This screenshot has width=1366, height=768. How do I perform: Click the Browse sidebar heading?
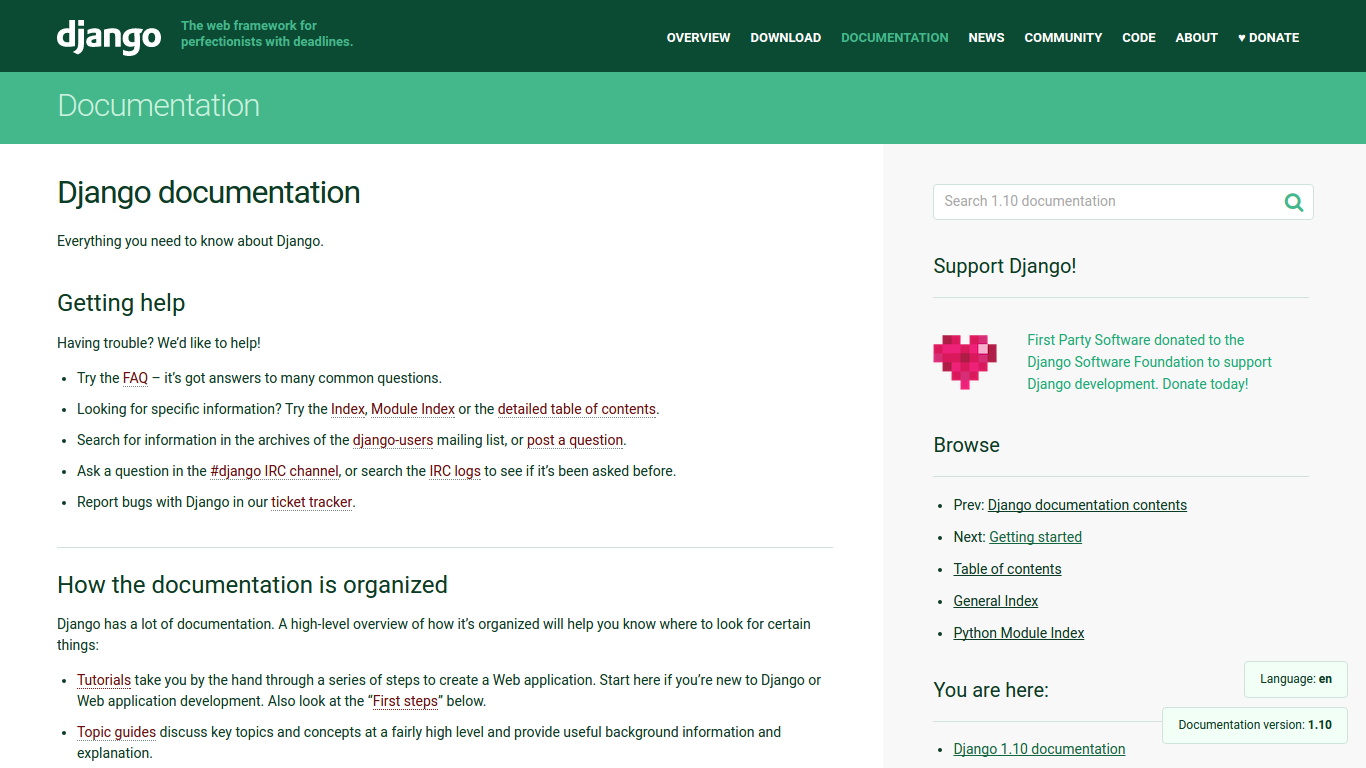(x=966, y=445)
